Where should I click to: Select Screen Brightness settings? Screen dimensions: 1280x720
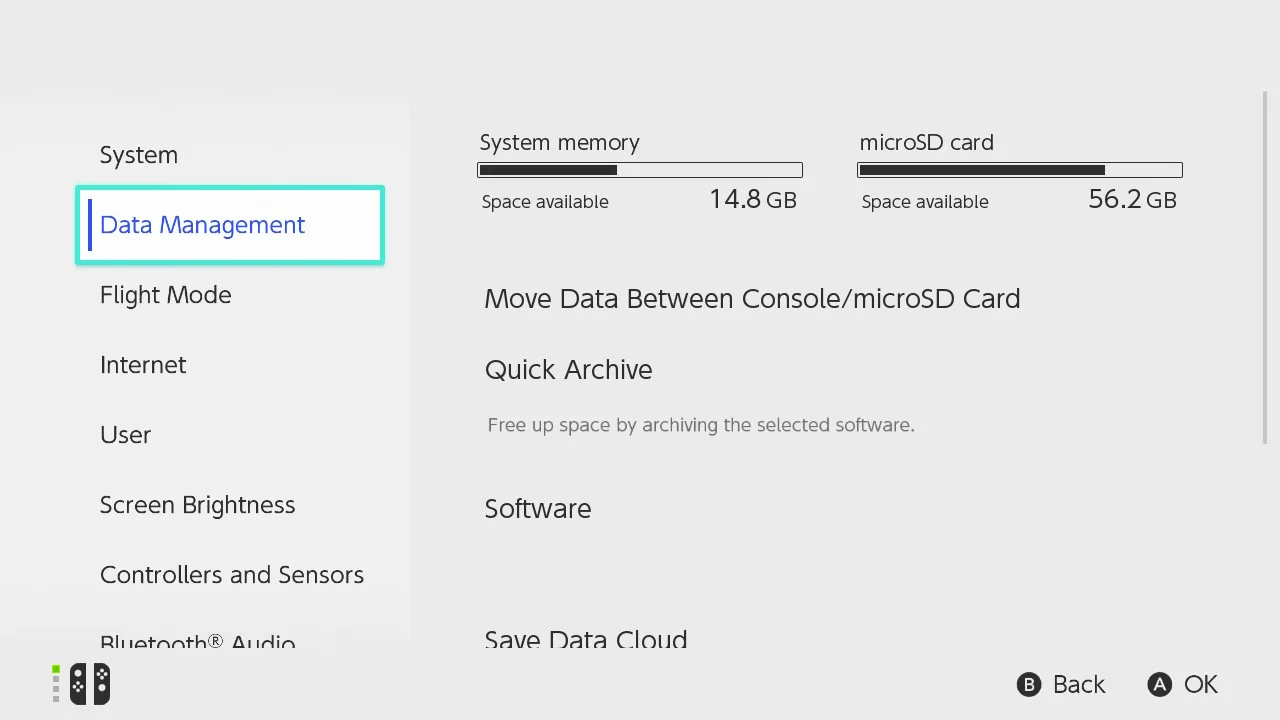pos(198,505)
